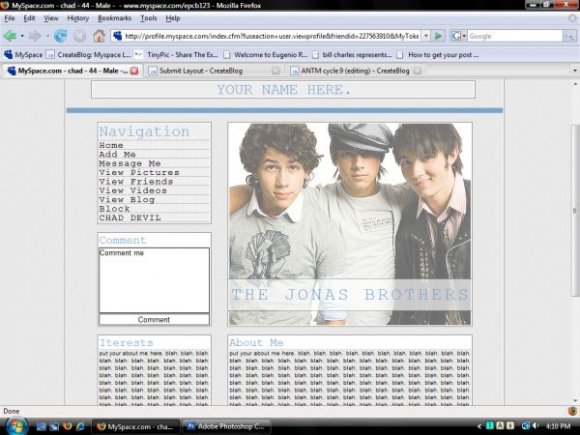Close the ANTM cycle 9 tab

(x=417, y=71)
